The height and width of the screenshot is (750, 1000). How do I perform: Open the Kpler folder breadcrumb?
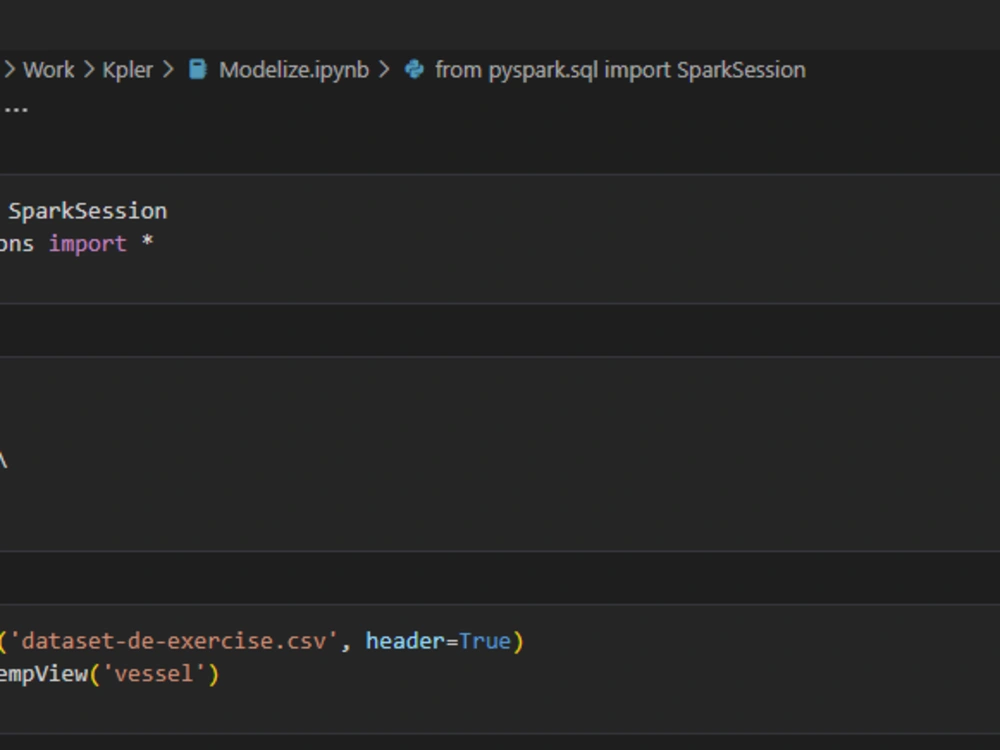128,70
